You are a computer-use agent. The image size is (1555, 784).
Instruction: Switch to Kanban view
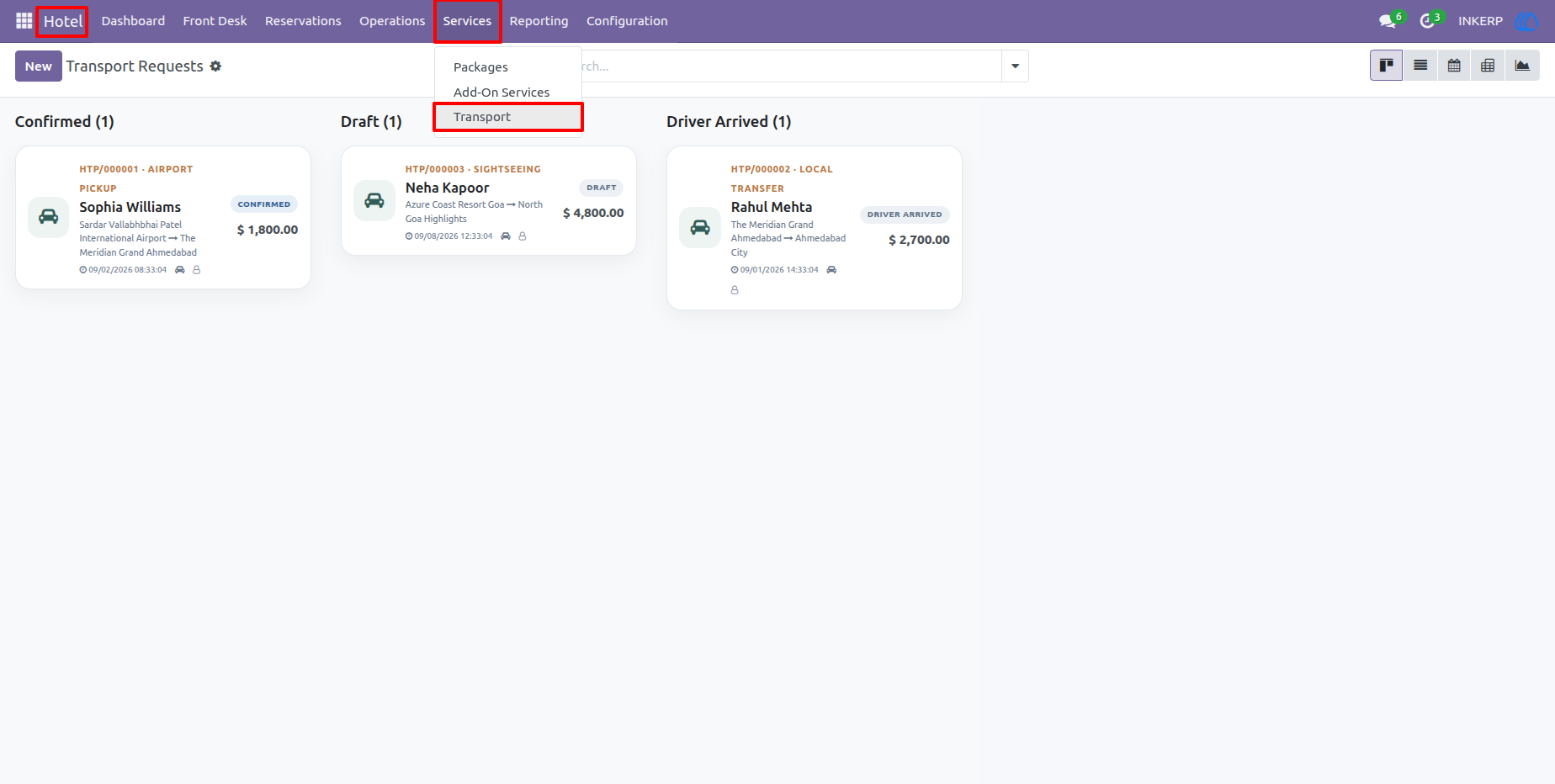[1386, 66]
